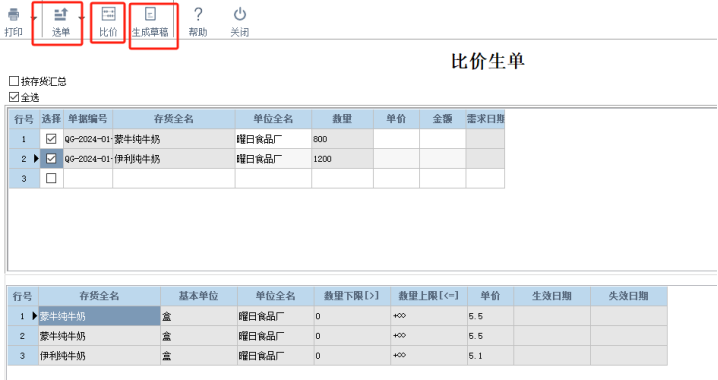Click 数量下限[>] column header
Image resolution: width=718 pixels, height=380 pixels.
[x=352, y=296]
